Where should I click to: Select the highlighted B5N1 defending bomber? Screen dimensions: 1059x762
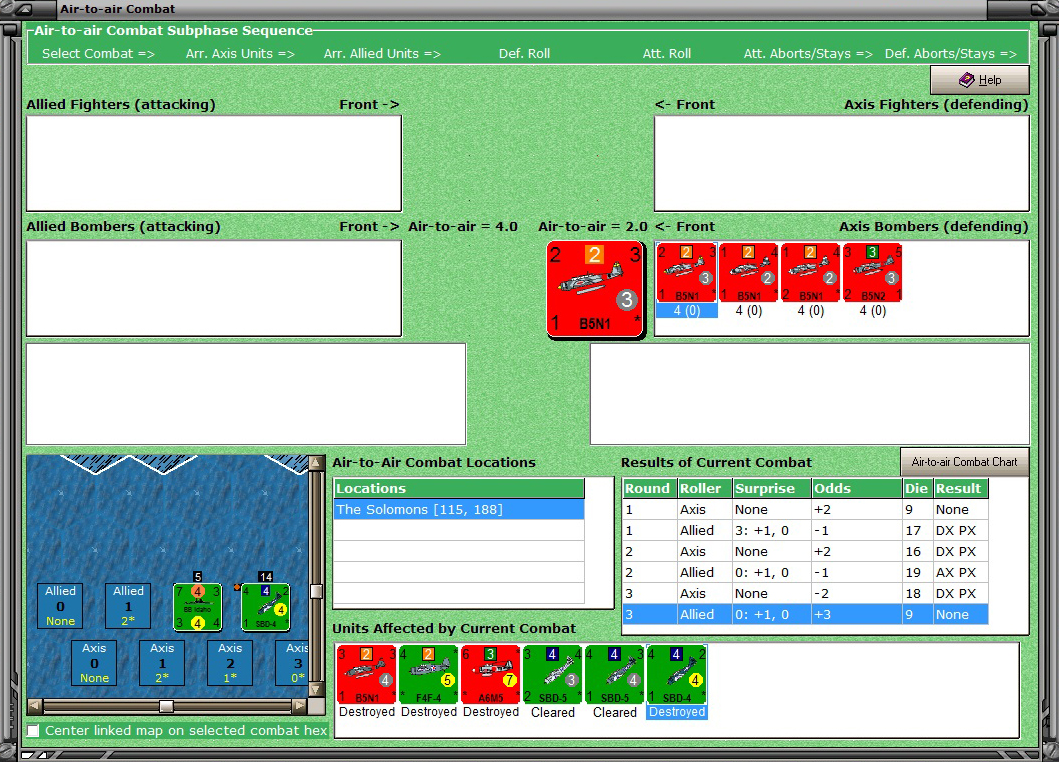click(x=686, y=273)
